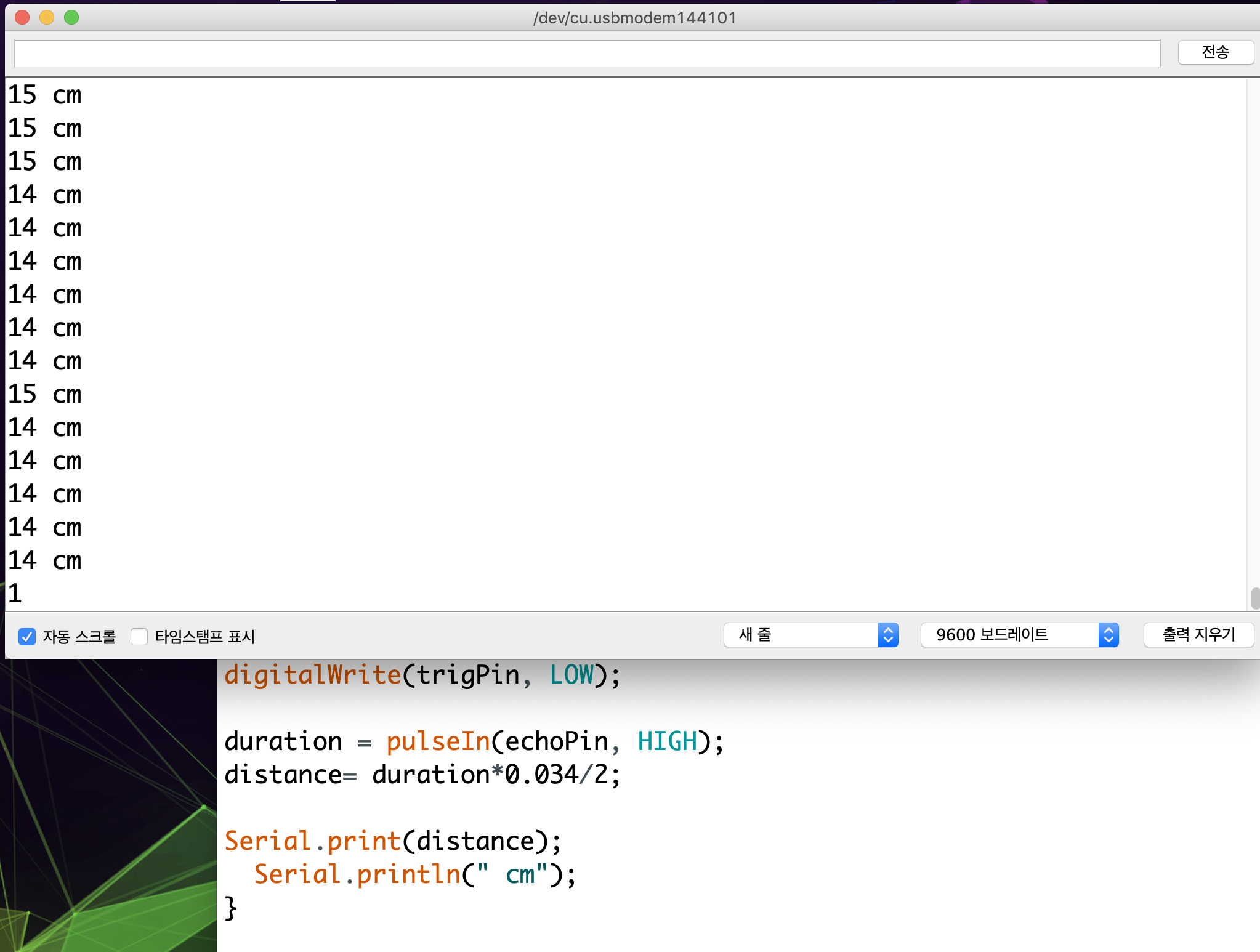Click the topmost "15 cm" output line

pos(44,95)
